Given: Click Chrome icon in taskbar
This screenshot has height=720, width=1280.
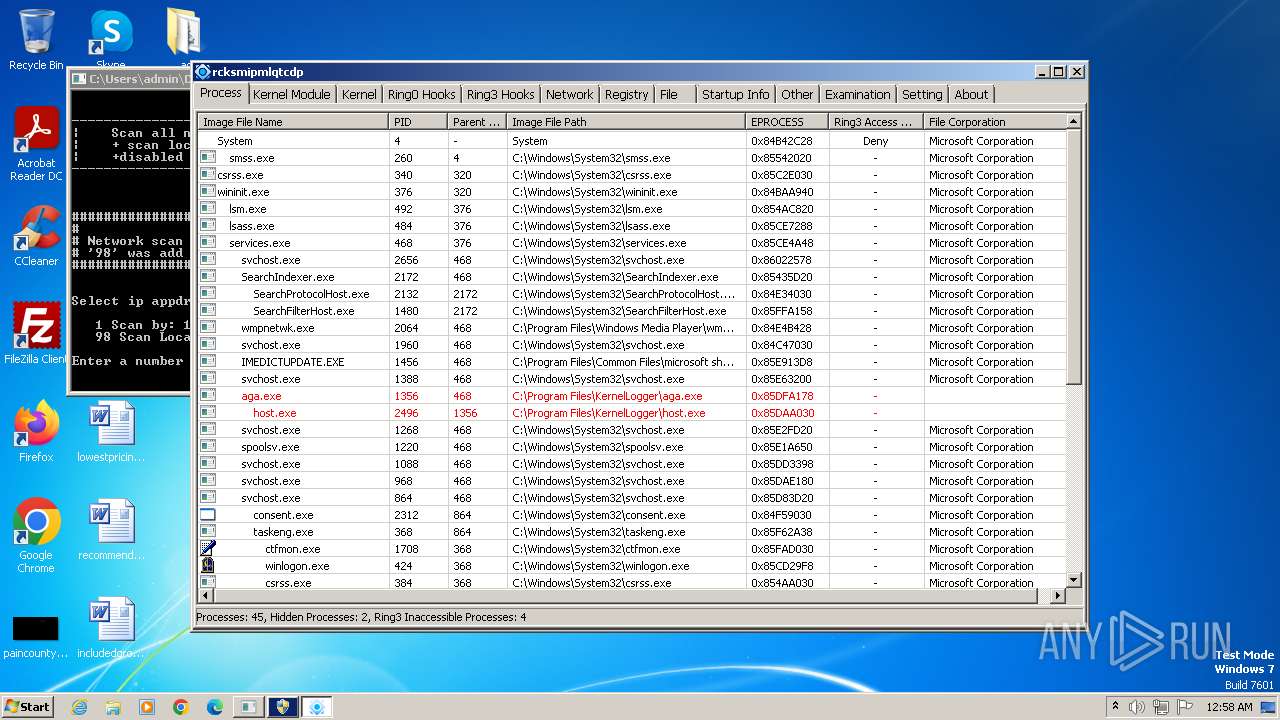Looking at the screenshot, I should point(181,707).
